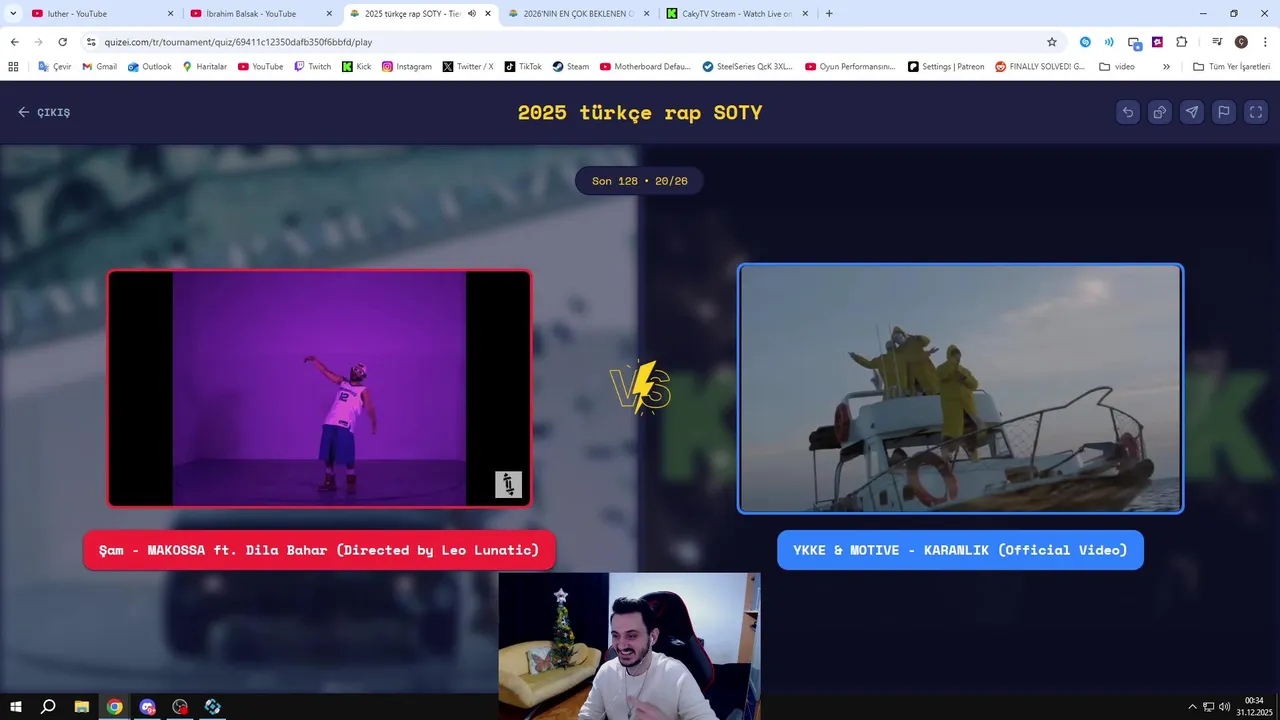Screen dimensions: 1280x720
Task: Open the Chrome profile avatar
Action: coord(1241,42)
